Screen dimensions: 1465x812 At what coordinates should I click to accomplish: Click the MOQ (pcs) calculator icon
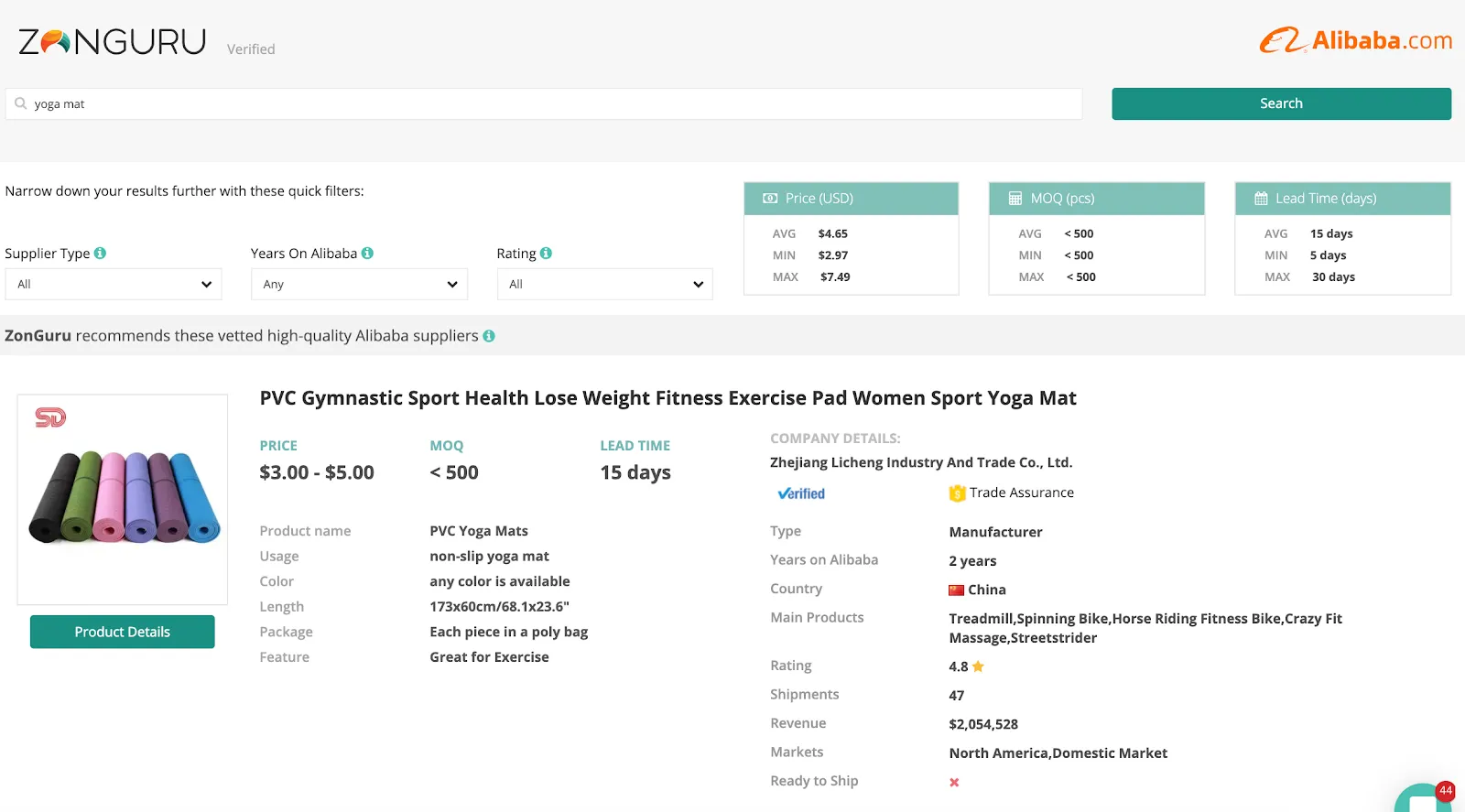1015,199
